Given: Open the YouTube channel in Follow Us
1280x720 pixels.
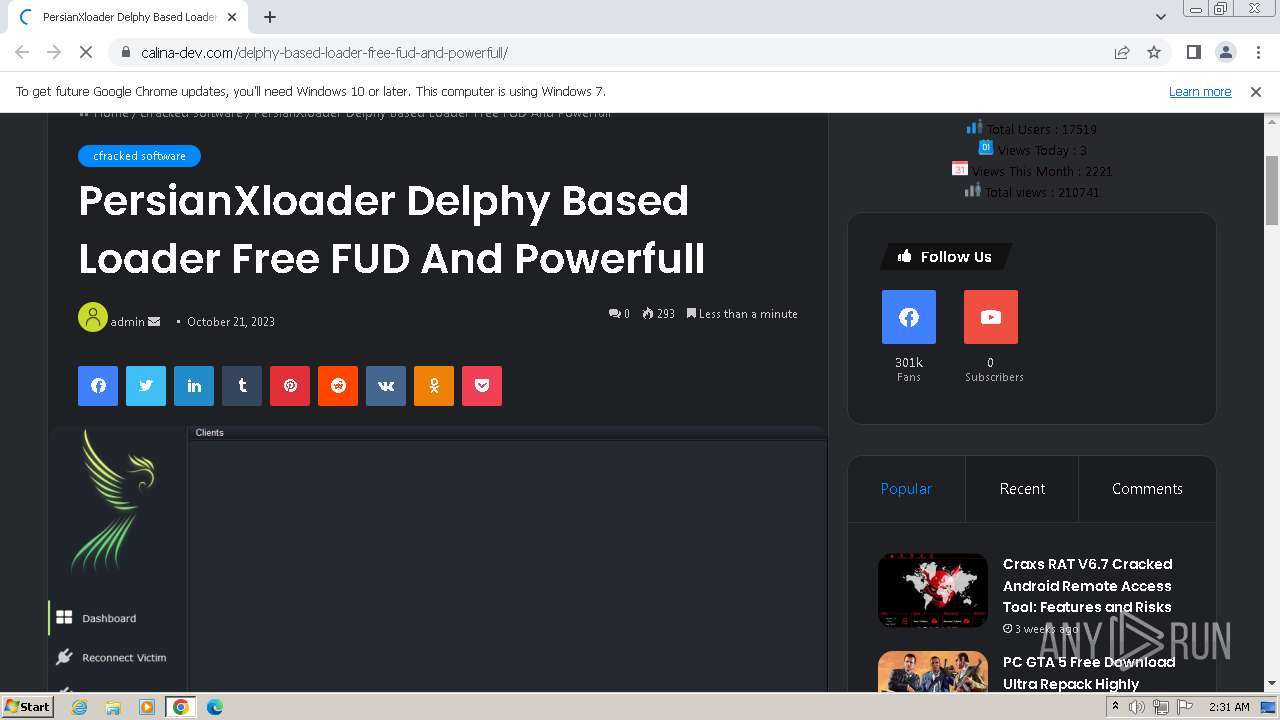Looking at the screenshot, I should coord(991,317).
